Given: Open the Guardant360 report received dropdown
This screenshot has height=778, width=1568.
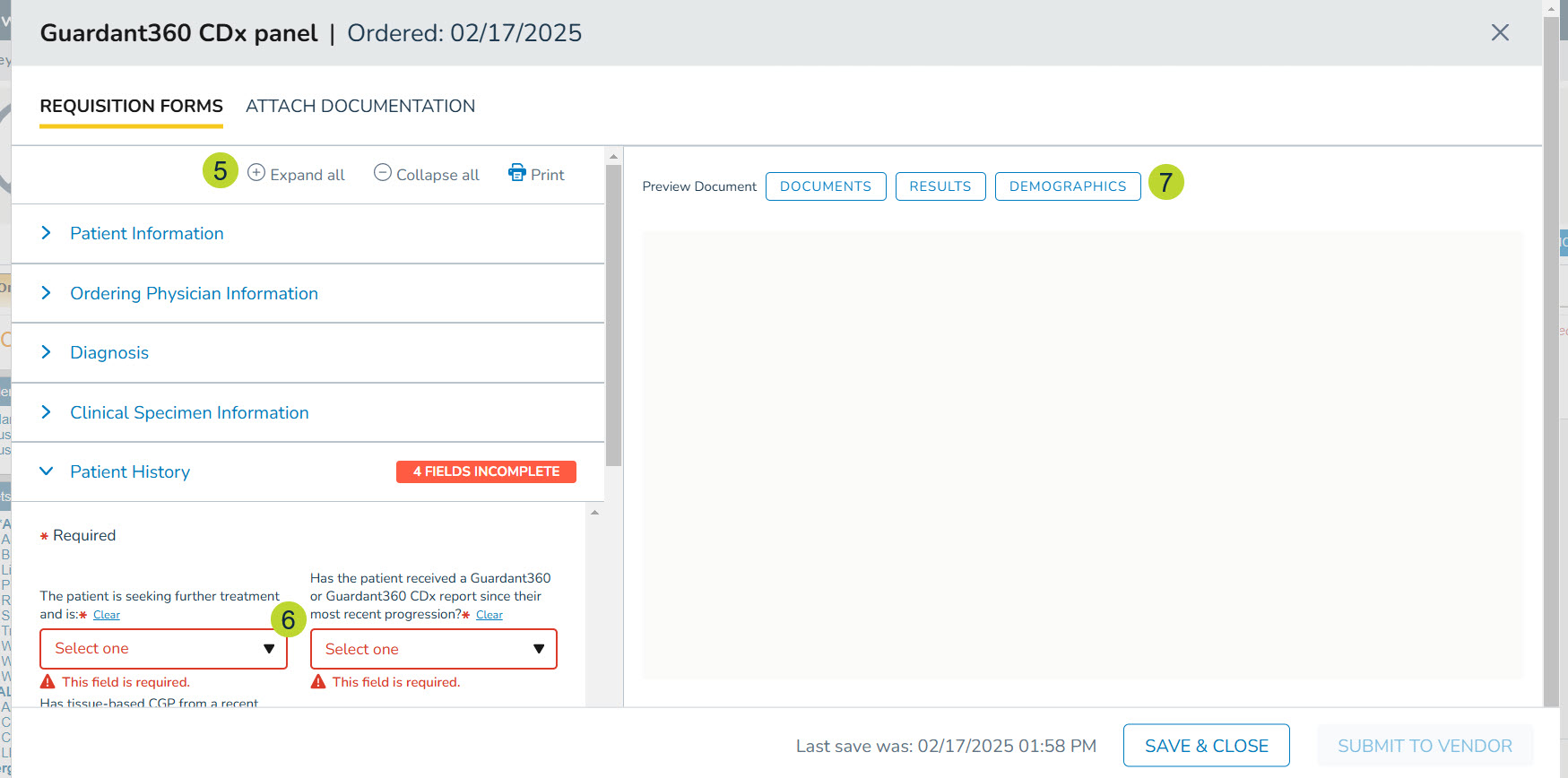Looking at the screenshot, I should [433, 649].
